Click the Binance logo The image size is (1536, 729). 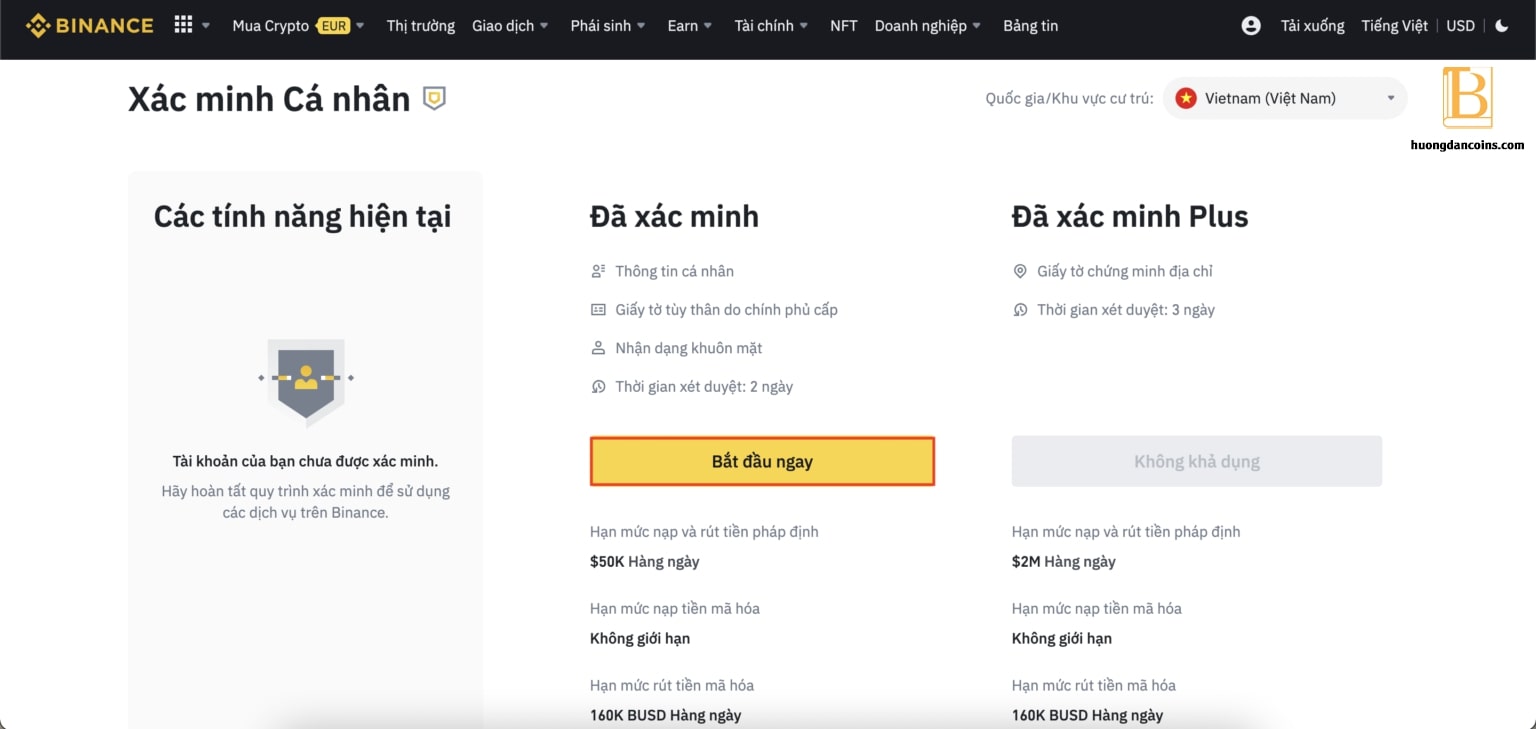pos(90,25)
